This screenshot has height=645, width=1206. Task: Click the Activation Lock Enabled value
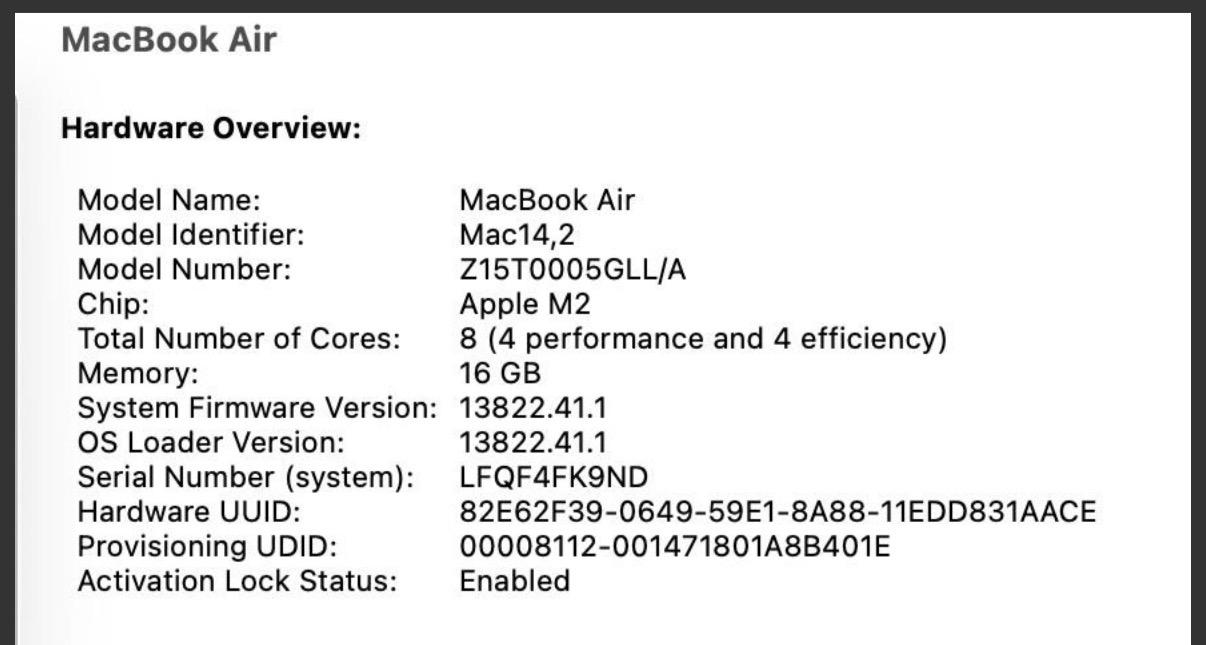click(514, 582)
